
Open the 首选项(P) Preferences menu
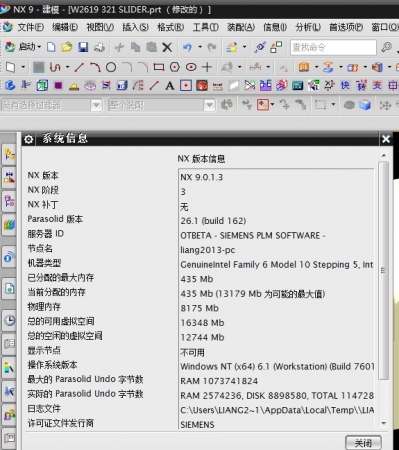pyautogui.click(x=346, y=27)
